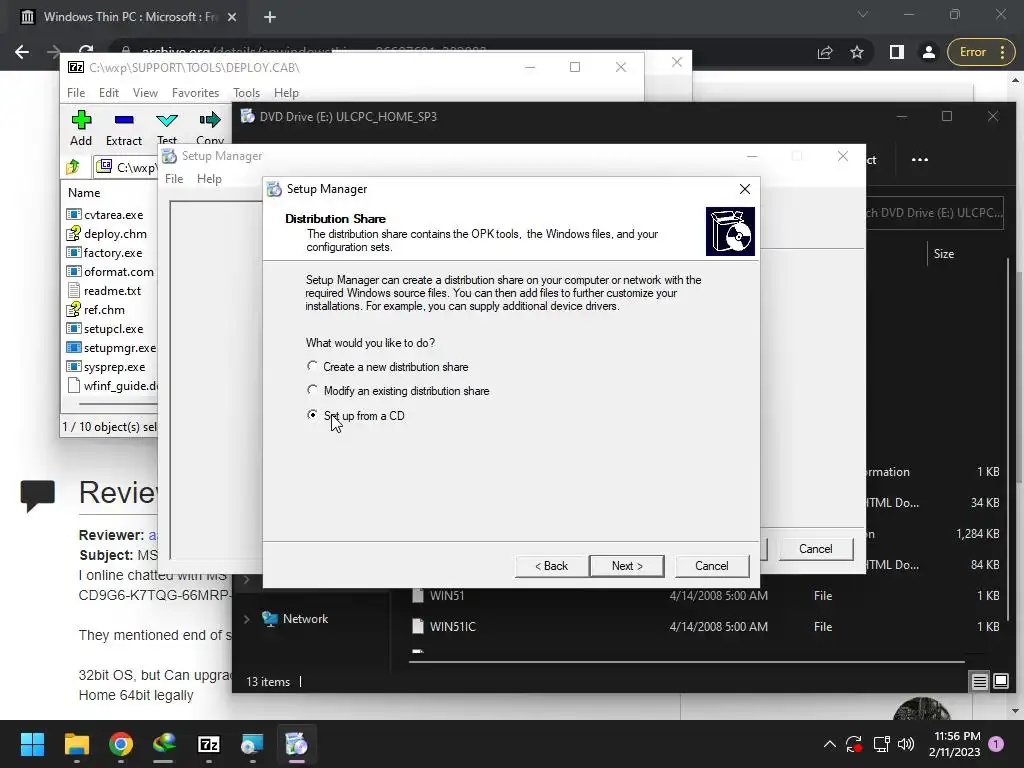Switch Explorer to details view
The width and height of the screenshot is (1024, 768).
980,682
